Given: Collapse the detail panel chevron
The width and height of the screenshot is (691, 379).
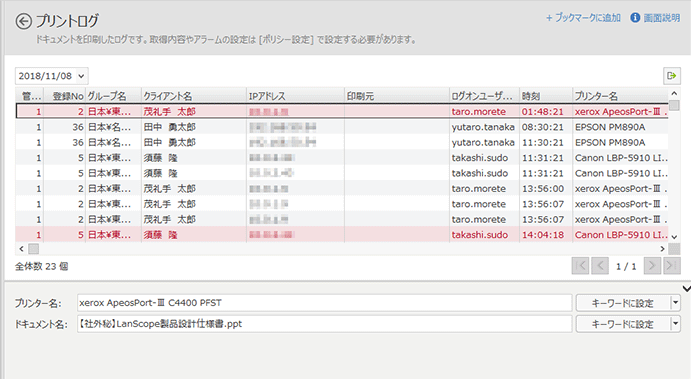Looking at the screenshot, I should coord(686,289).
